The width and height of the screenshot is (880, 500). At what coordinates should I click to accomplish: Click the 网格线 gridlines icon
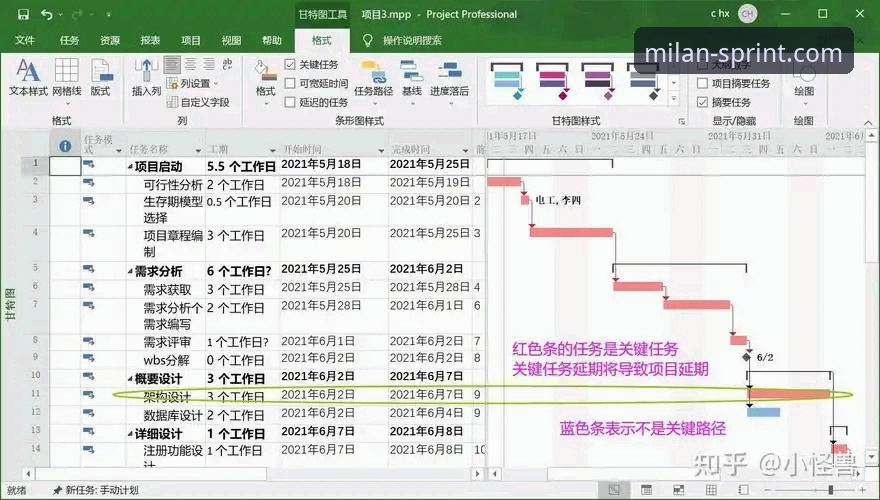[66, 77]
